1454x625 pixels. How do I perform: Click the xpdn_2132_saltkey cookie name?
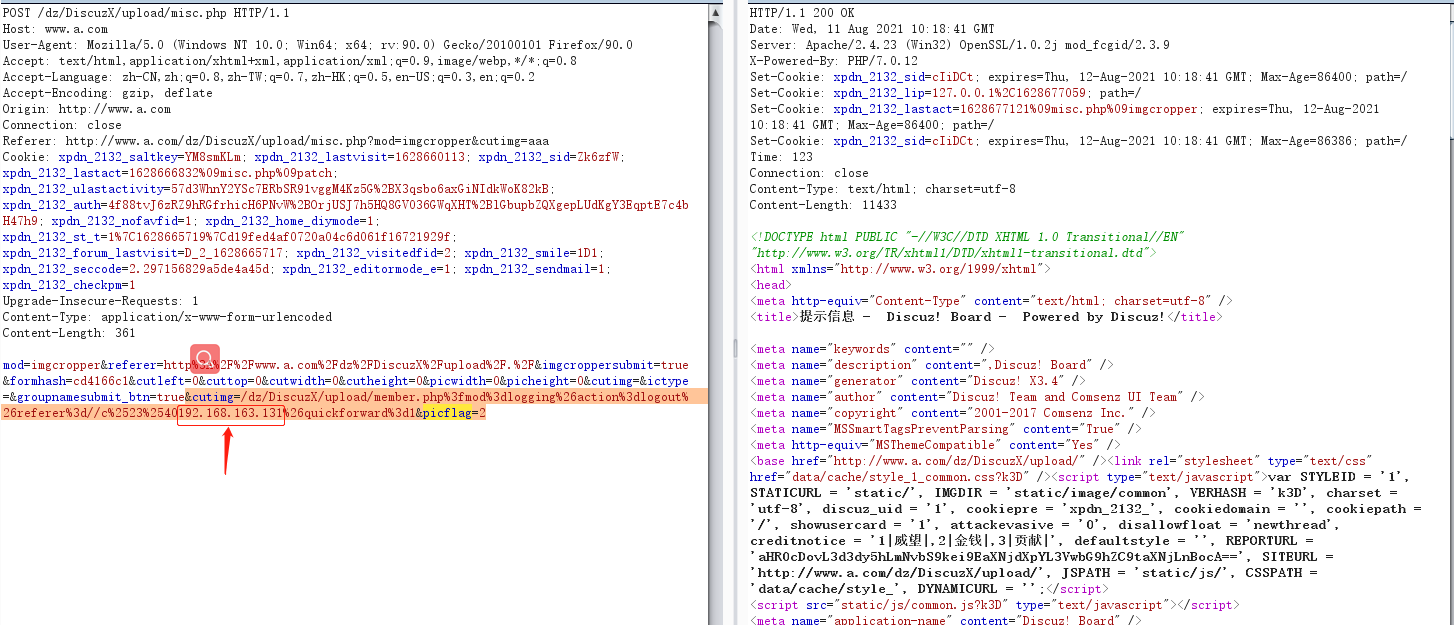(117, 157)
